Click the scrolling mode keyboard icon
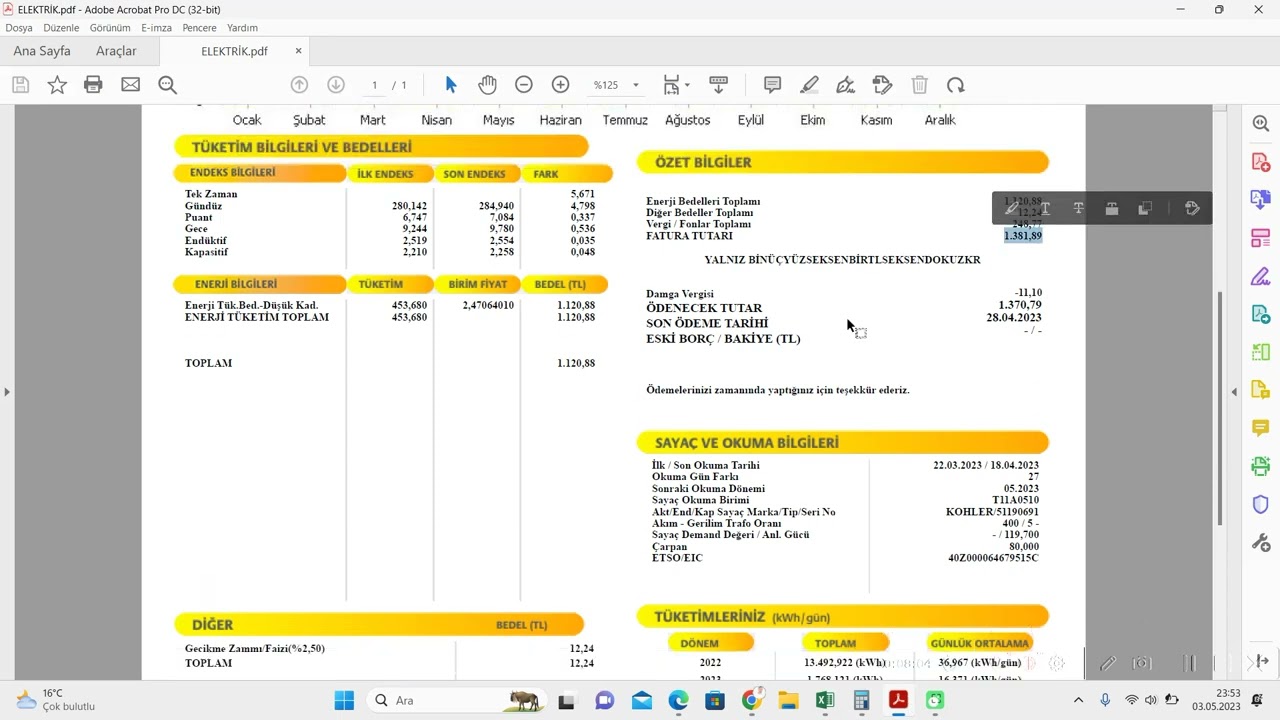Image resolution: width=1280 pixels, height=720 pixels. click(718, 85)
